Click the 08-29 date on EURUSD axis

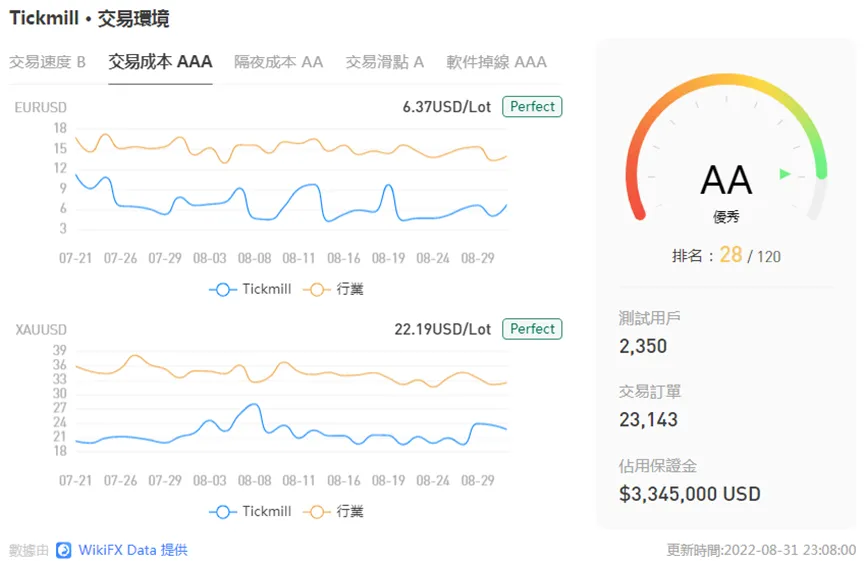pos(478,258)
